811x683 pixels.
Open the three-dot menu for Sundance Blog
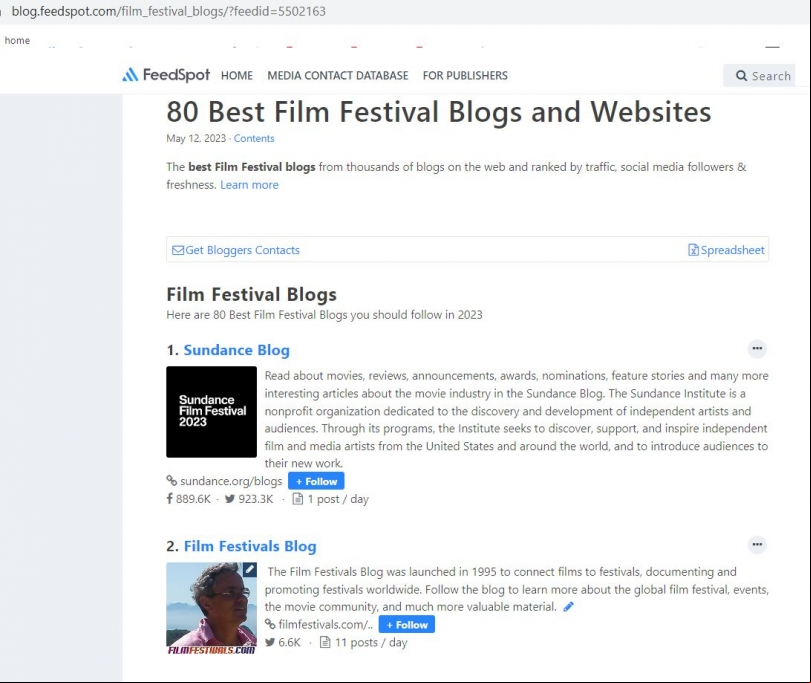(757, 348)
